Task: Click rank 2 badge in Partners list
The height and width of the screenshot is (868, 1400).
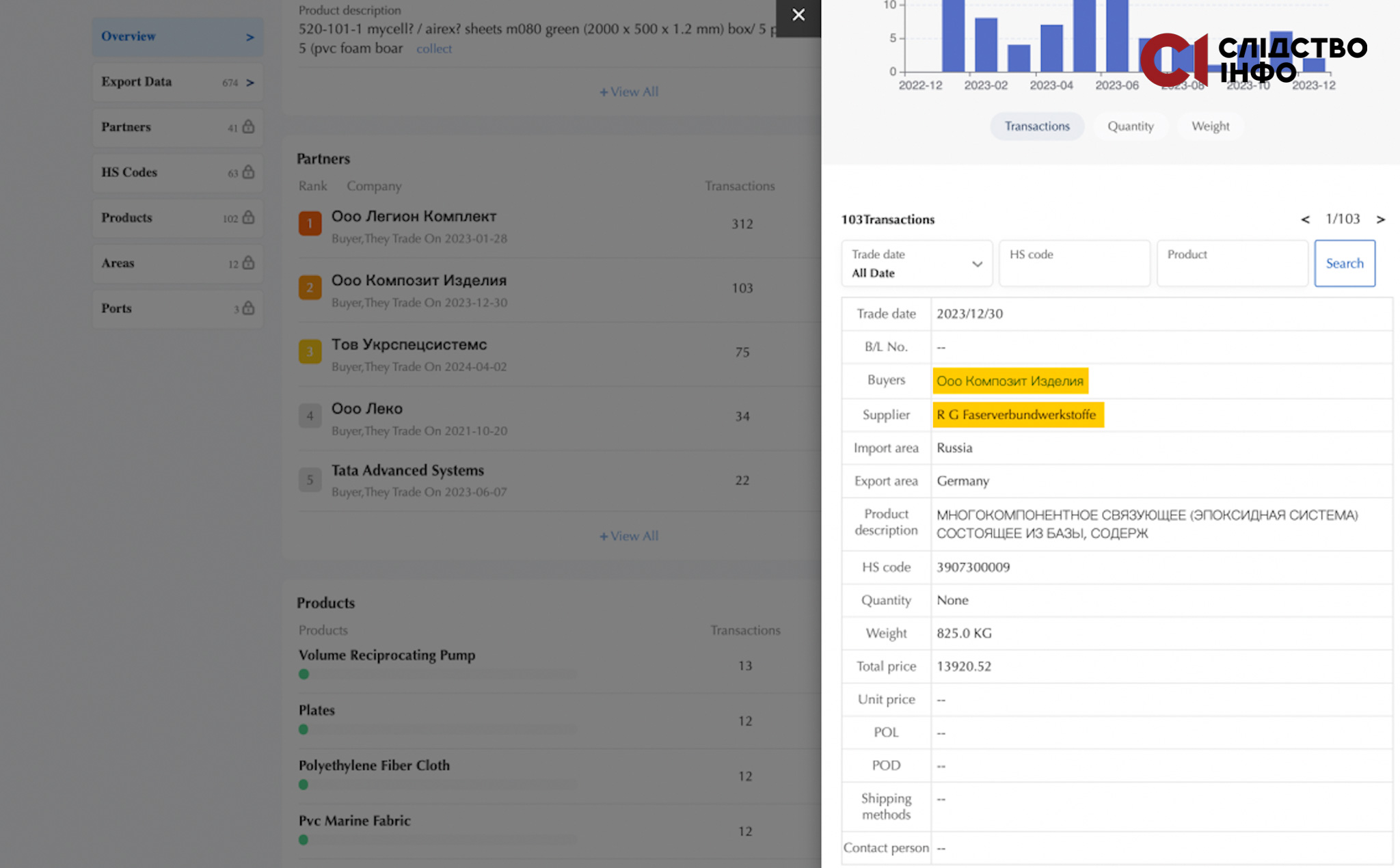Action: pyautogui.click(x=310, y=288)
